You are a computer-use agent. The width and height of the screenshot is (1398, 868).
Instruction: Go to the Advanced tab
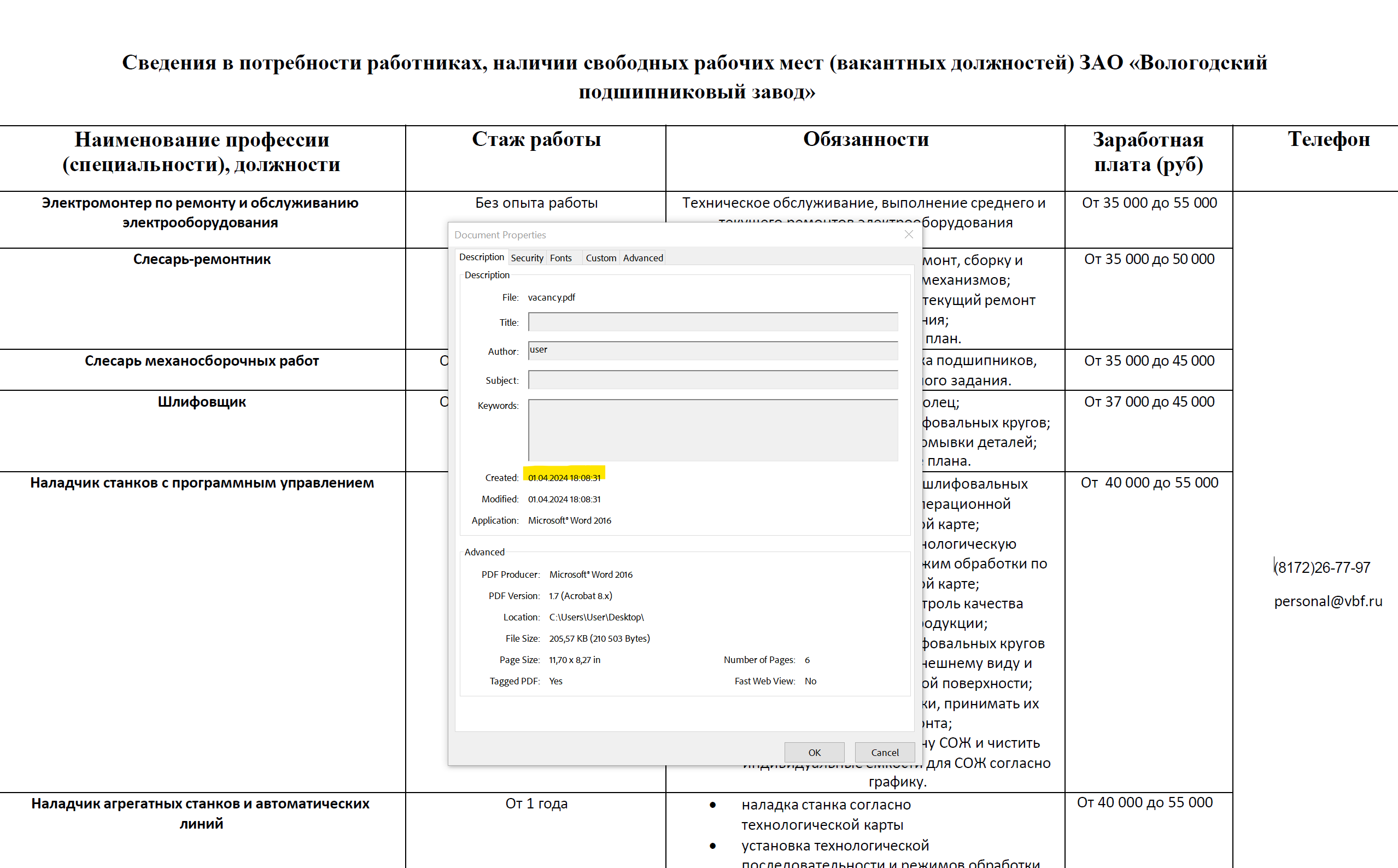tap(642, 258)
